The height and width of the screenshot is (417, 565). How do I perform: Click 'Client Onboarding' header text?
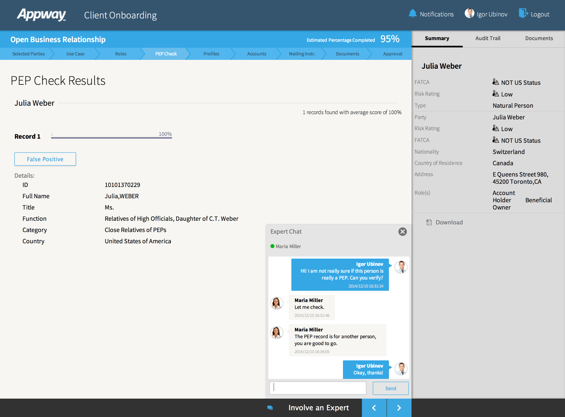pos(120,15)
